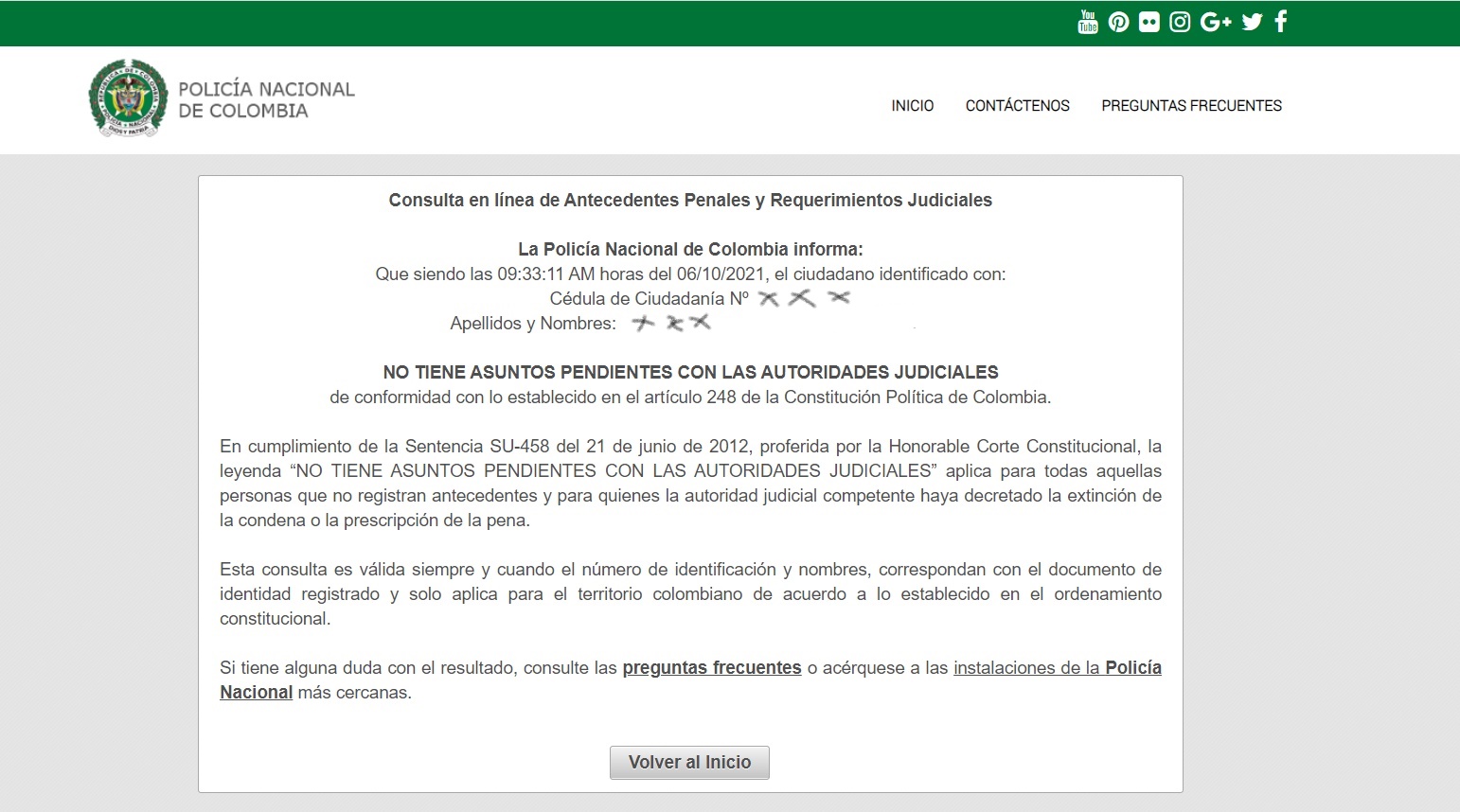Screen dimensions: 1460x812
Task: Click the Policía Nacional de Colombia logo text
Action: [x=264, y=99]
